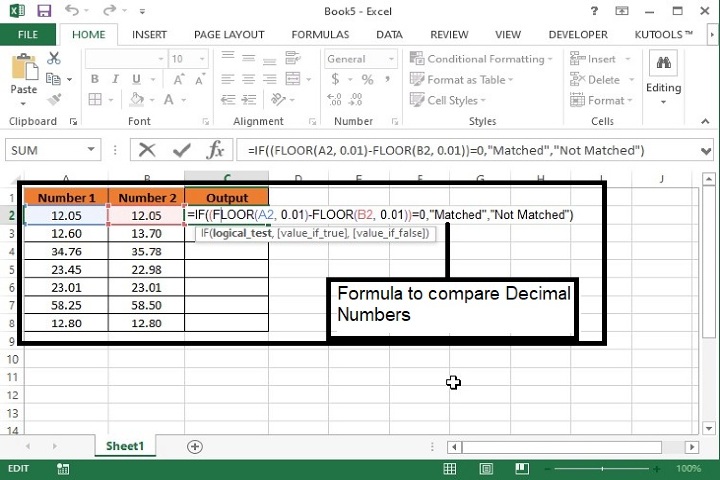Click the Undo arrow icon
This screenshot has height=480, width=720.
(x=72, y=10)
